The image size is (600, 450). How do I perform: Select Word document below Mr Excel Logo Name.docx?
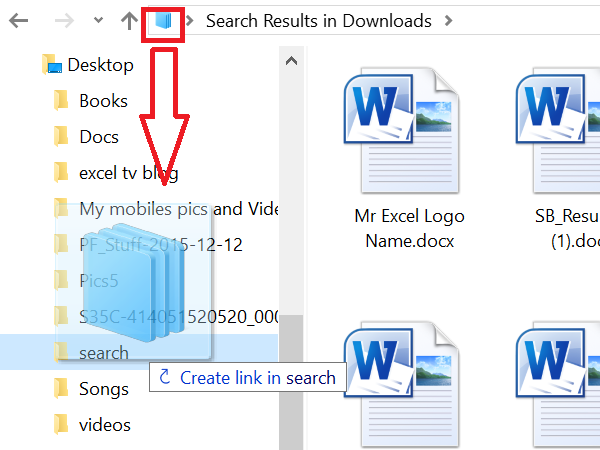(x=401, y=386)
